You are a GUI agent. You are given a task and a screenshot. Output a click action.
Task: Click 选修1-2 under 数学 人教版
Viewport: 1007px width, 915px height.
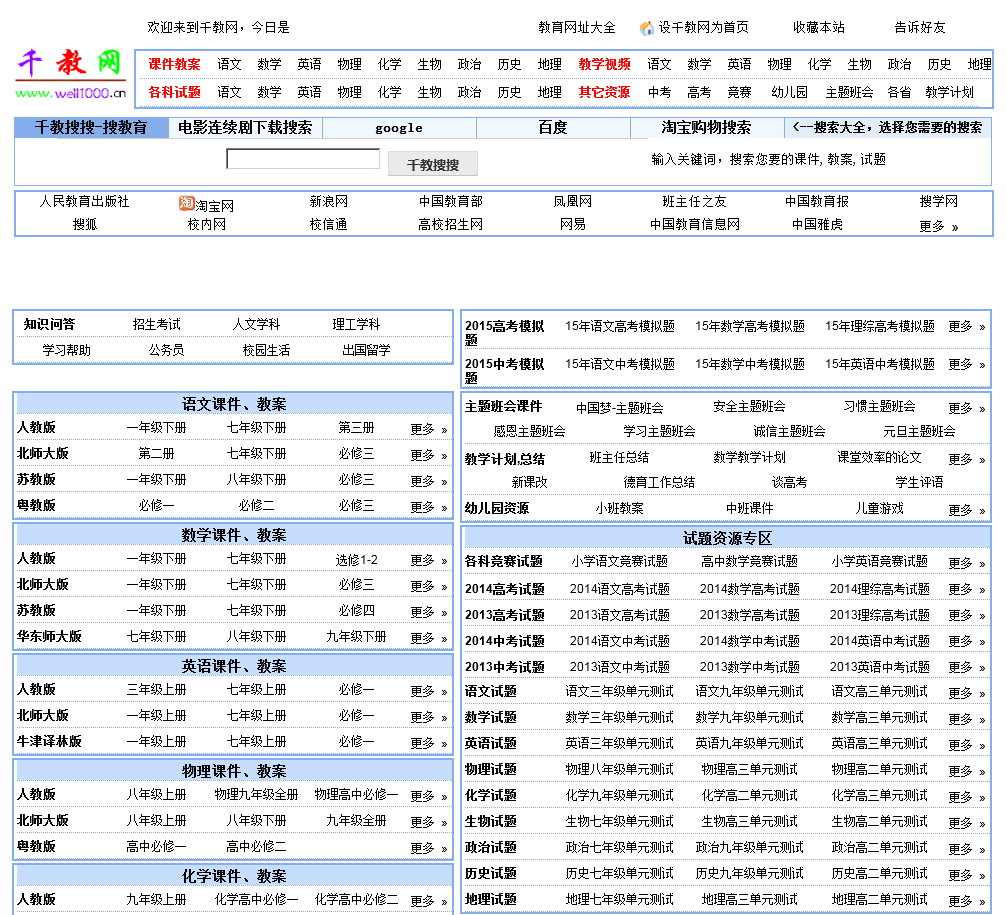356,560
